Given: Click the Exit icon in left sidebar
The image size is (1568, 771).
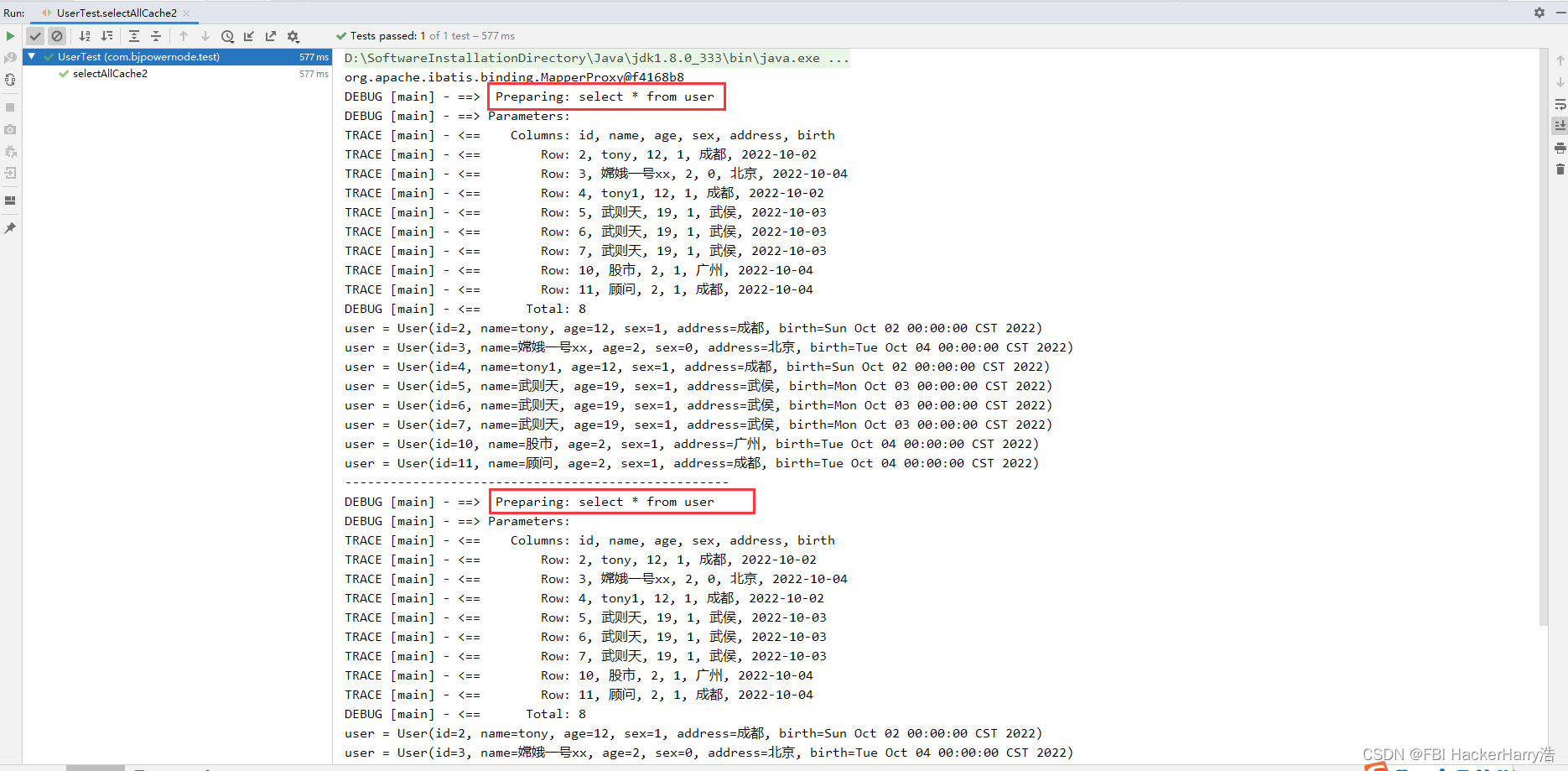Looking at the screenshot, I should [10, 173].
